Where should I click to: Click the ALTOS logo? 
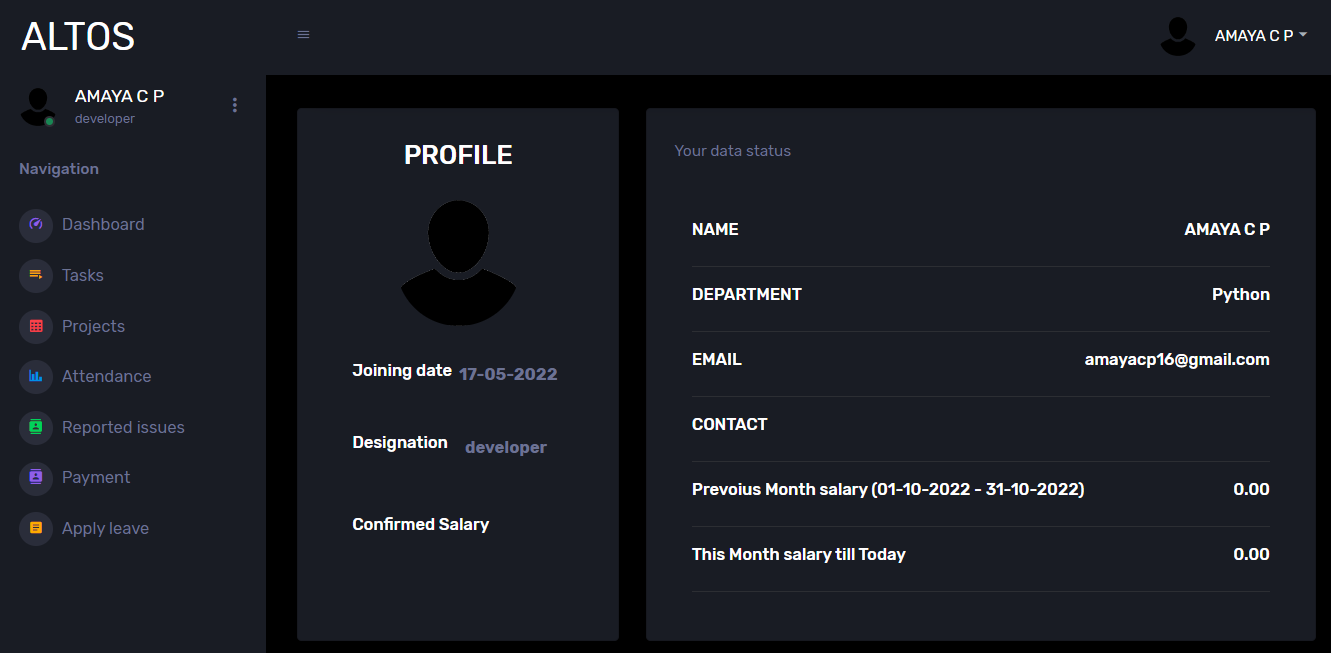(x=78, y=37)
